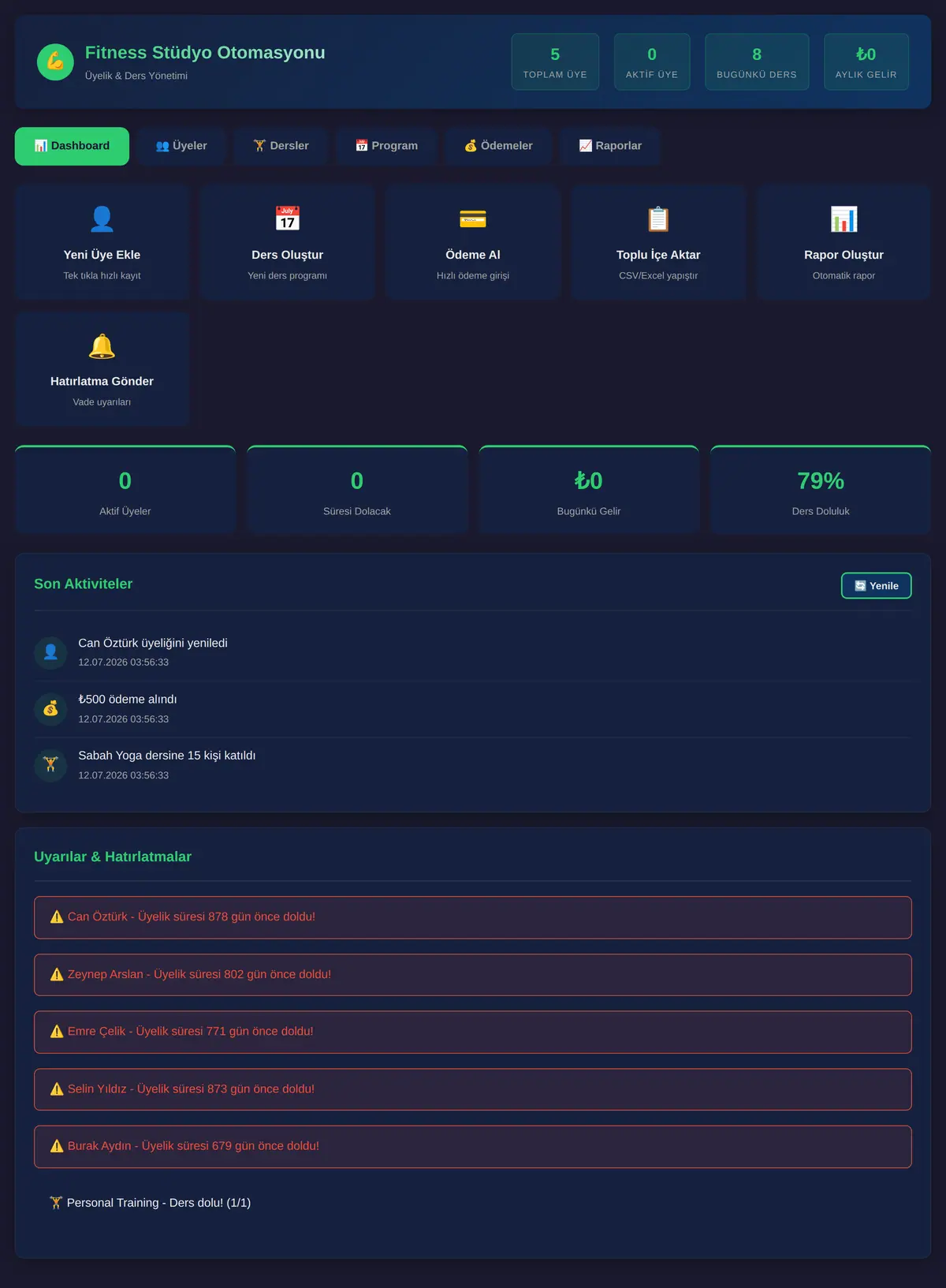The image size is (946, 1288).
Task: Click the weightlifter icon beside Sabah Yoga activity
Action: (50, 764)
